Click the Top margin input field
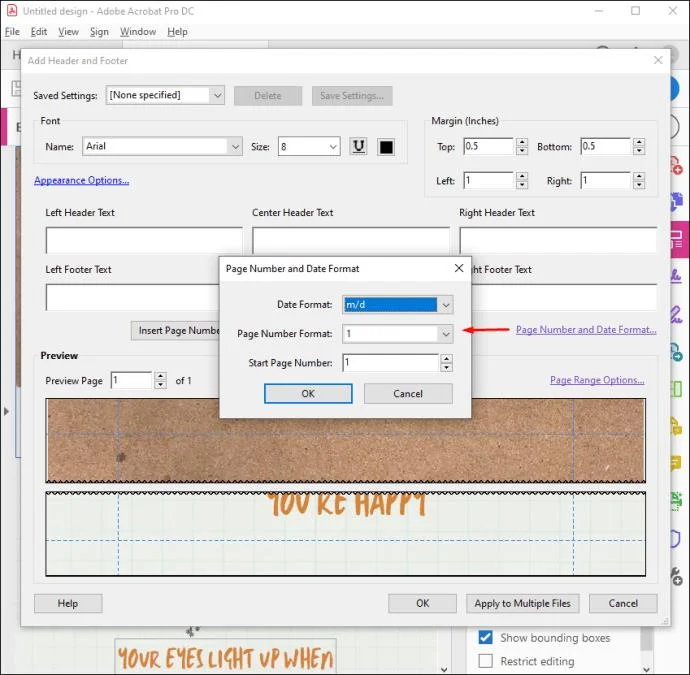Viewport: 690px width, 675px height. 488,147
